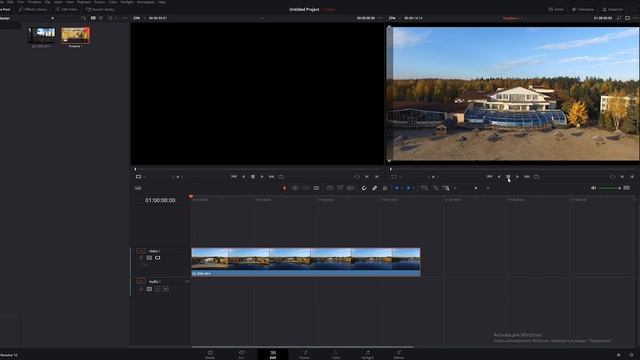Open the source viewer mode dropdown
Screen dimensions: 640x360
(140, 177)
